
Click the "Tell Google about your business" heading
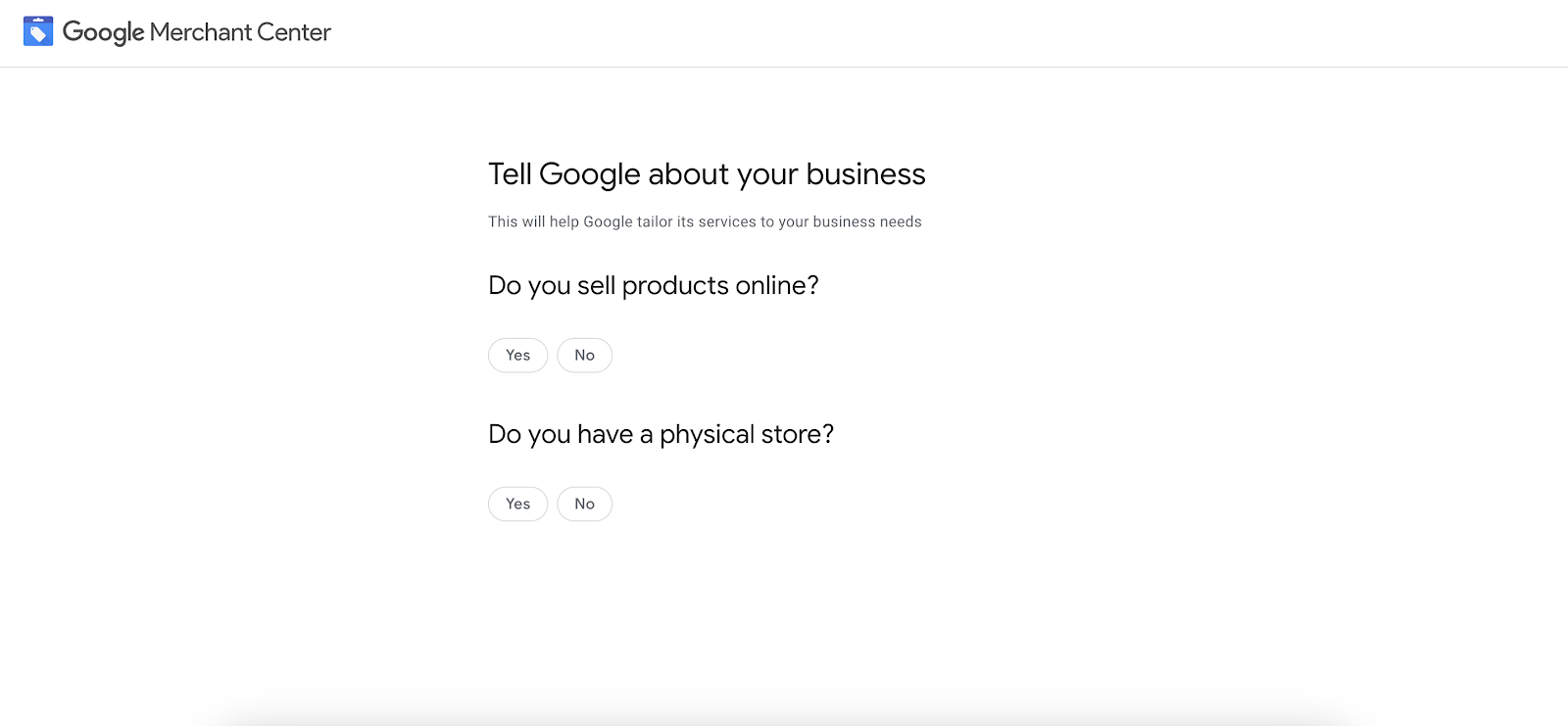click(707, 174)
